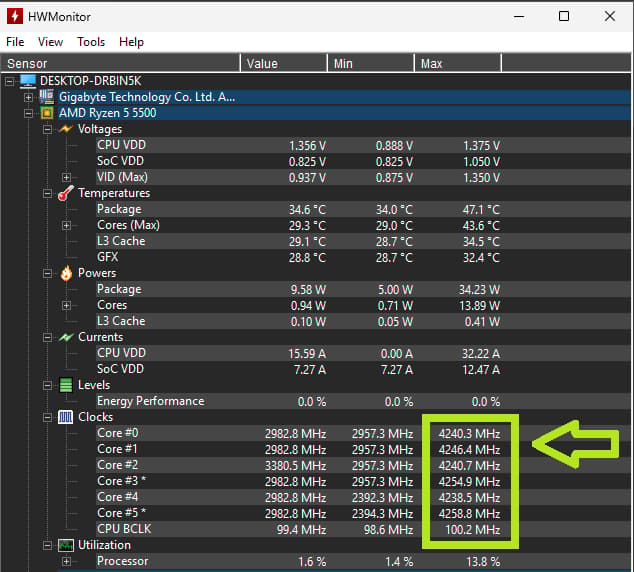Click the desktop computer icon beside DESKTOP-DRBIN5K
Image resolution: width=634 pixels, height=572 pixels.
click(28, 81)
